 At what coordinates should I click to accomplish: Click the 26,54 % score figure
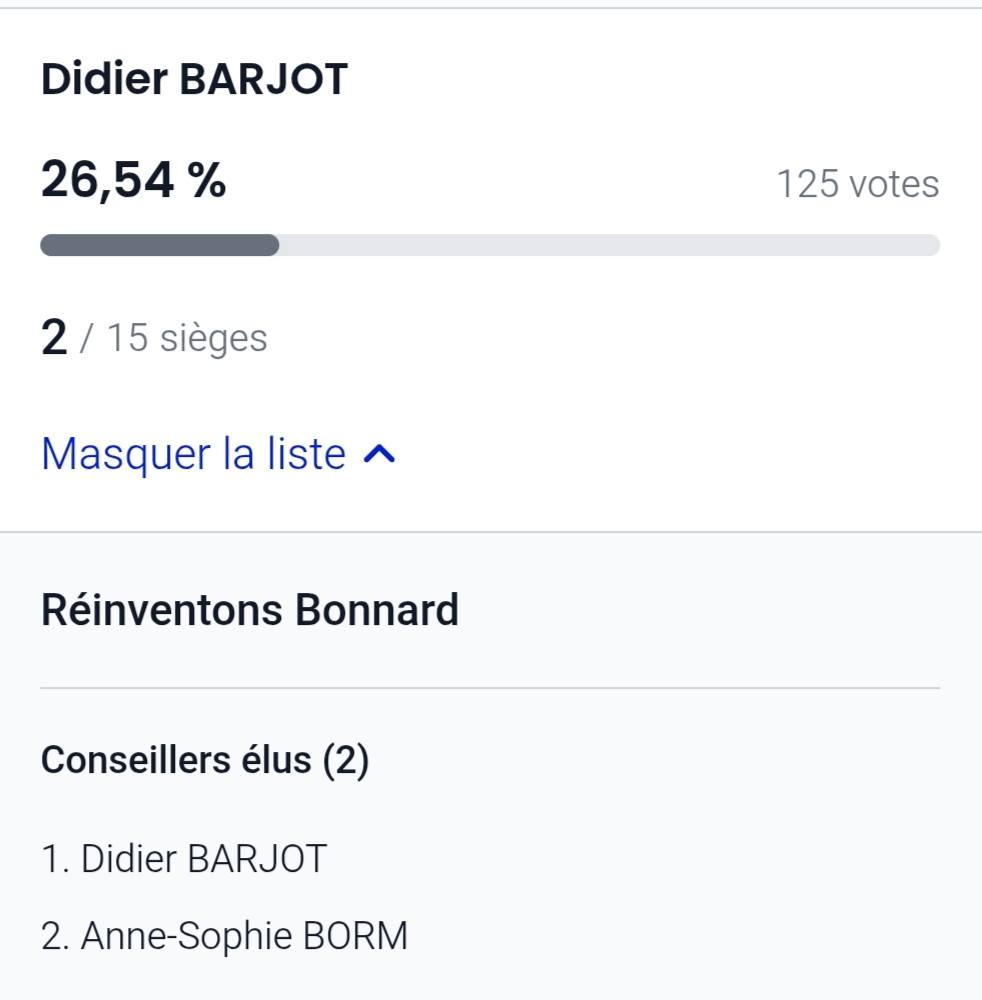tap(133, 181)
